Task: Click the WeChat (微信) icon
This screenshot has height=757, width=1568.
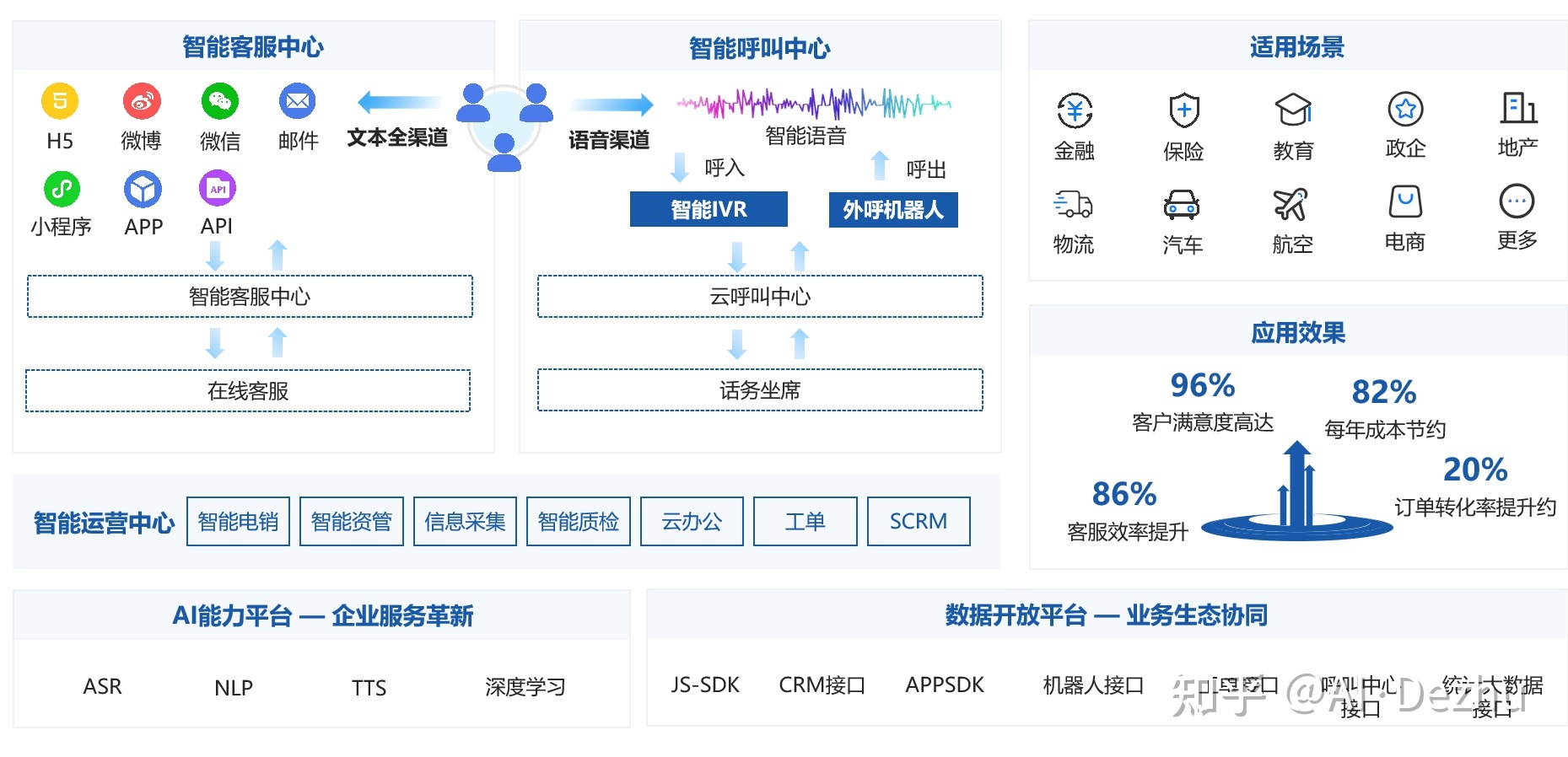Action: 220,101
